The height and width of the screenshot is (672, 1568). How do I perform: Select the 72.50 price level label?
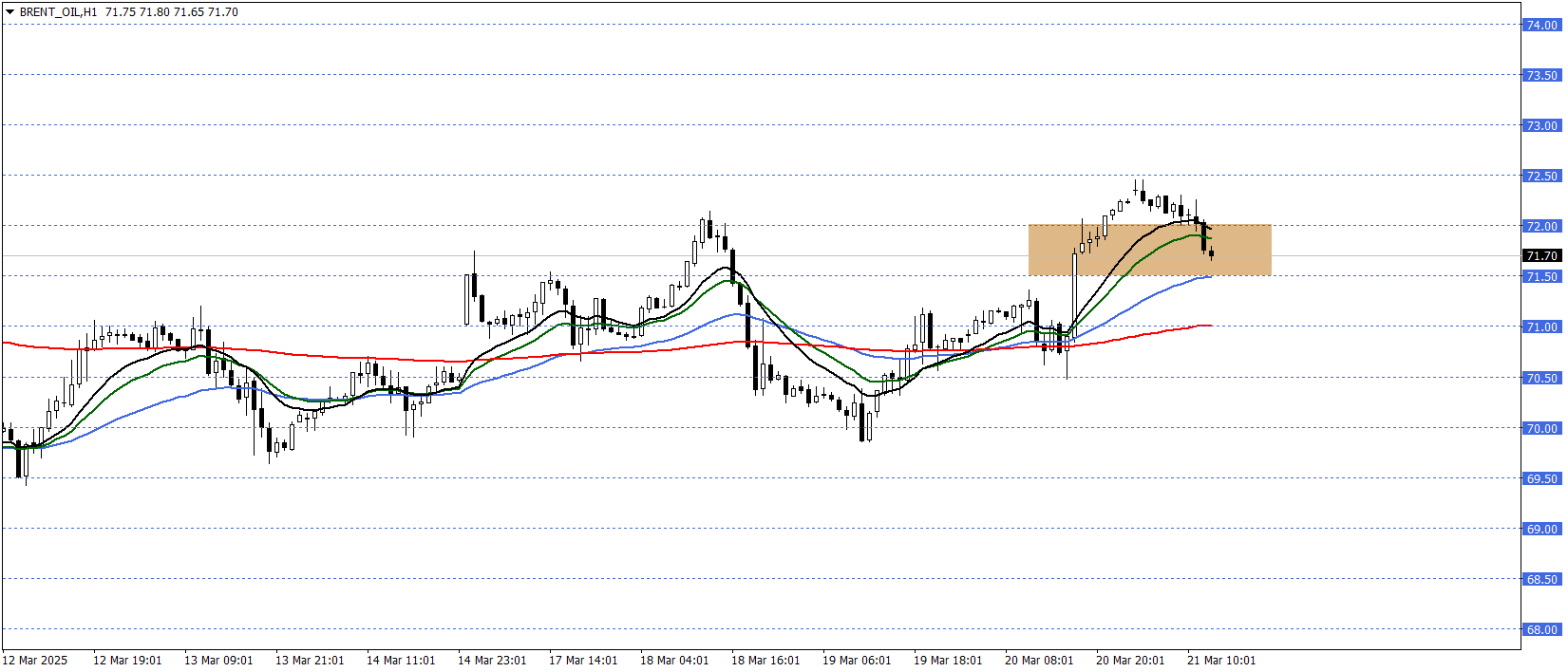coord(1541,177)
